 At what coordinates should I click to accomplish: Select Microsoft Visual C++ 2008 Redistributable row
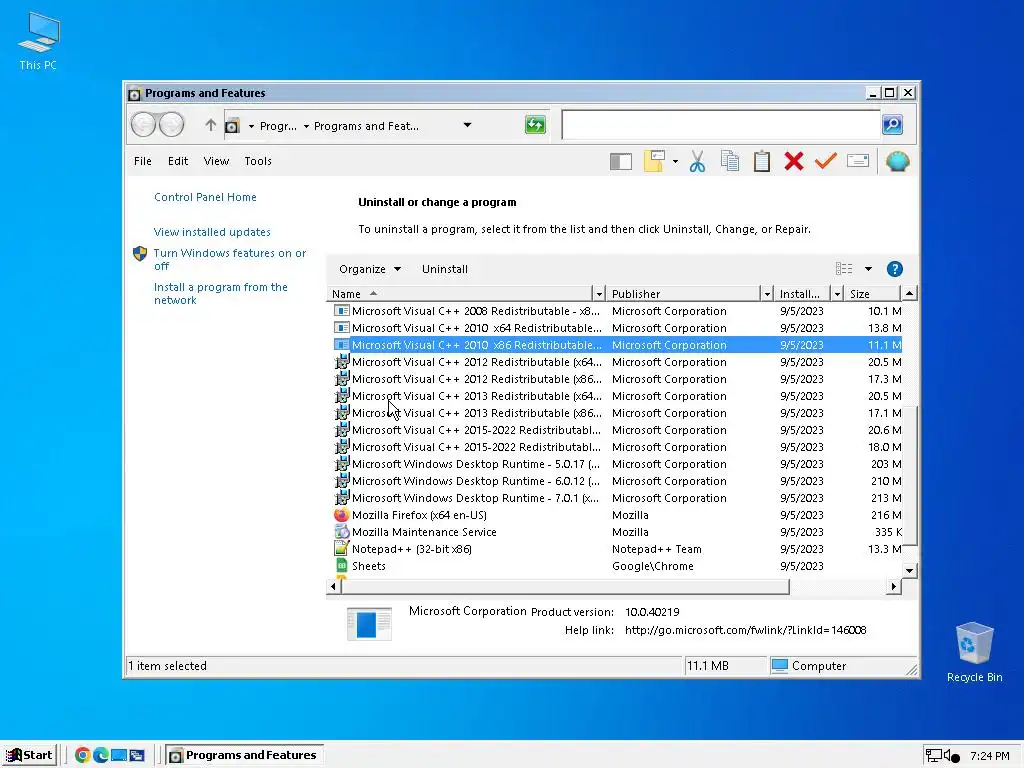click(x=617, y=311)
